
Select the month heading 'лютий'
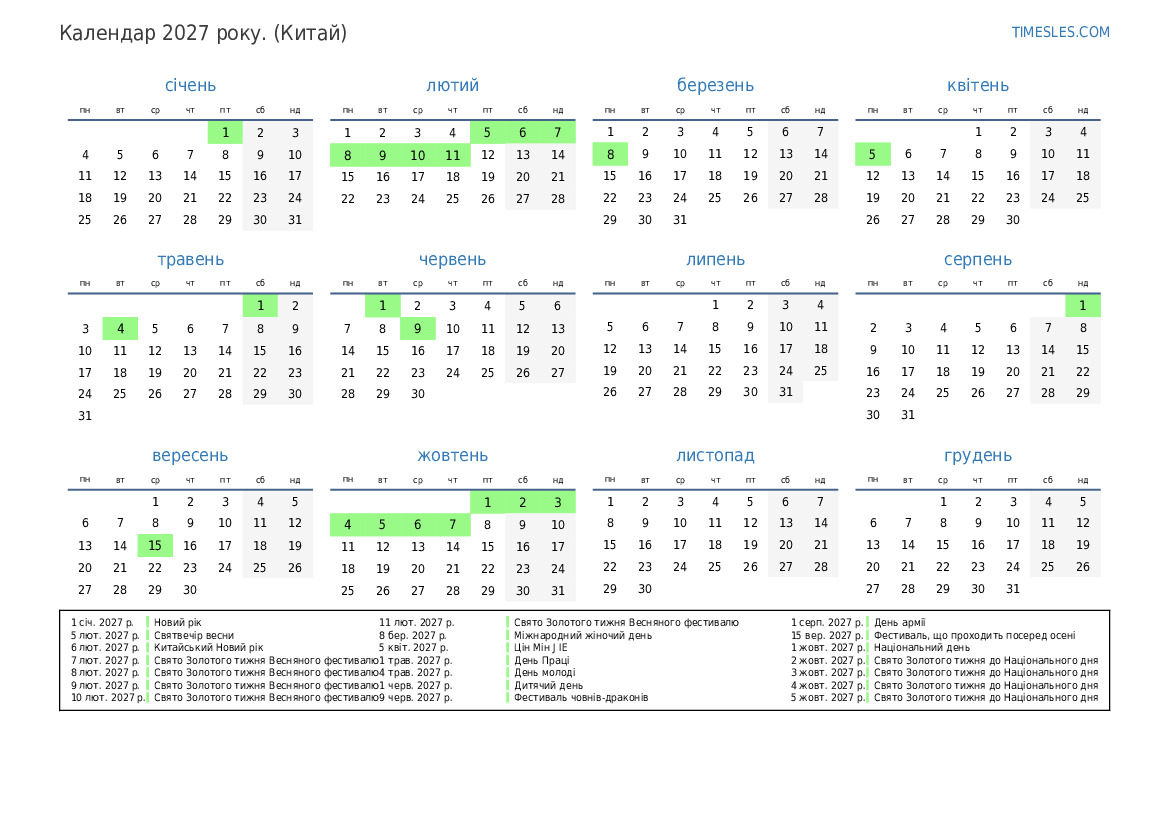tap(452, 85)
